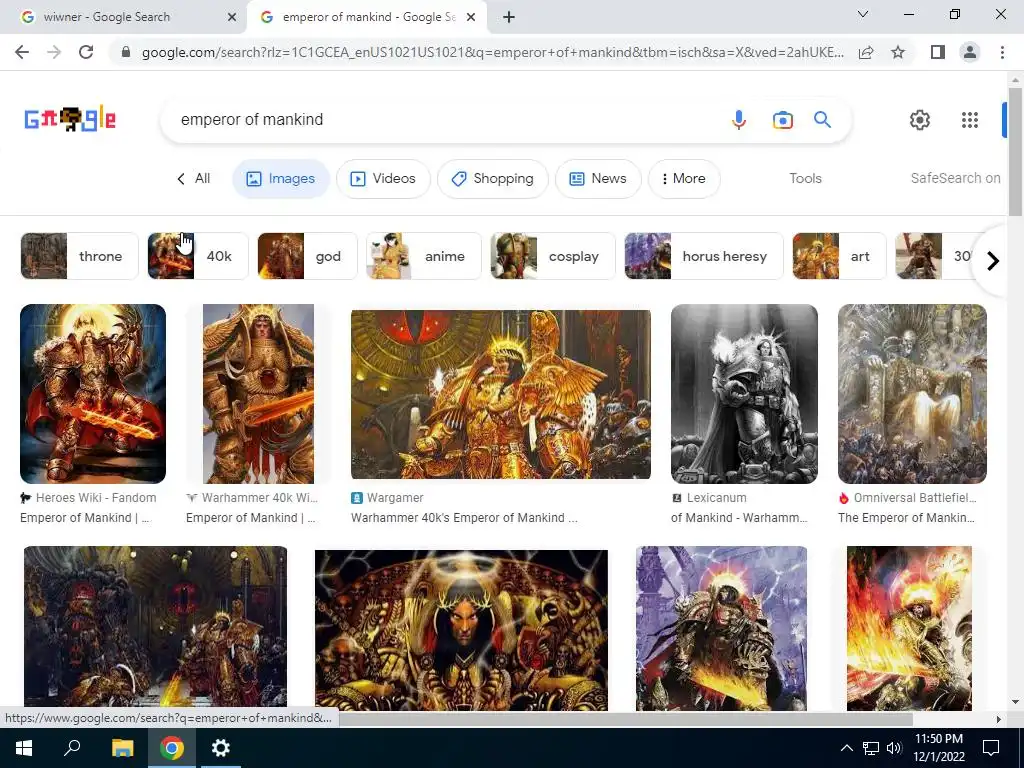Click the Chrome taskbar icon

[x=172, y=748]
